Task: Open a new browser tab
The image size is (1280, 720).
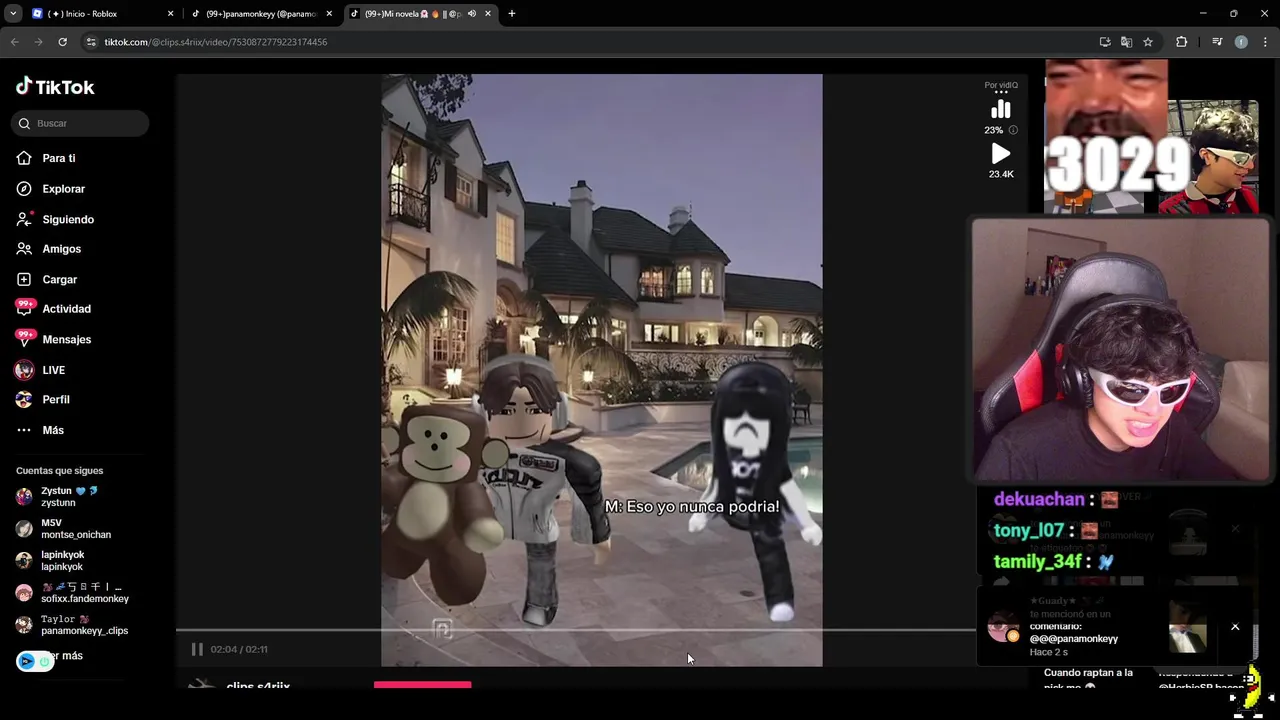Action: [512, 14]
